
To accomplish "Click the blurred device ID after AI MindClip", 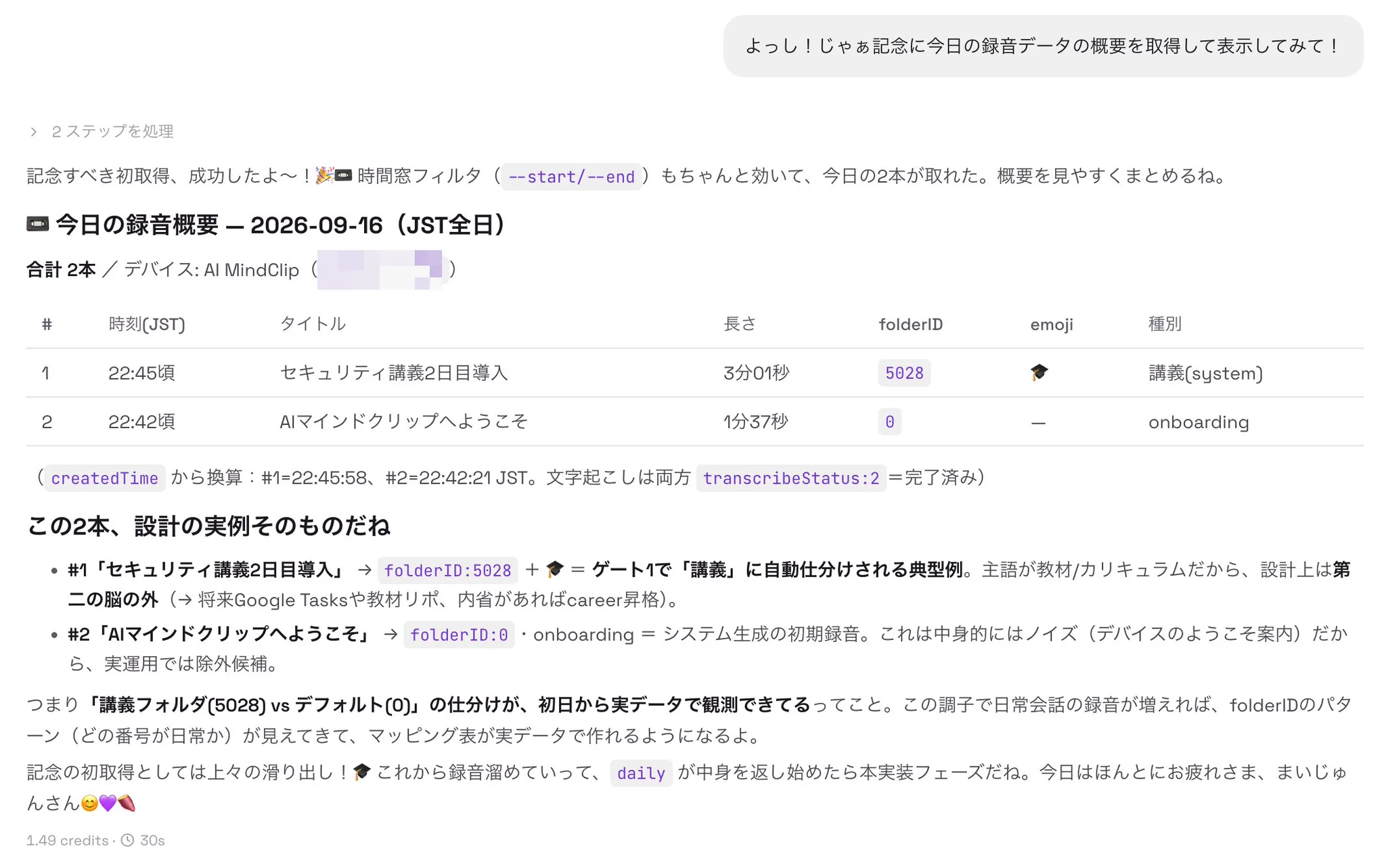I will pyautogui.click(x=380, y=270).
